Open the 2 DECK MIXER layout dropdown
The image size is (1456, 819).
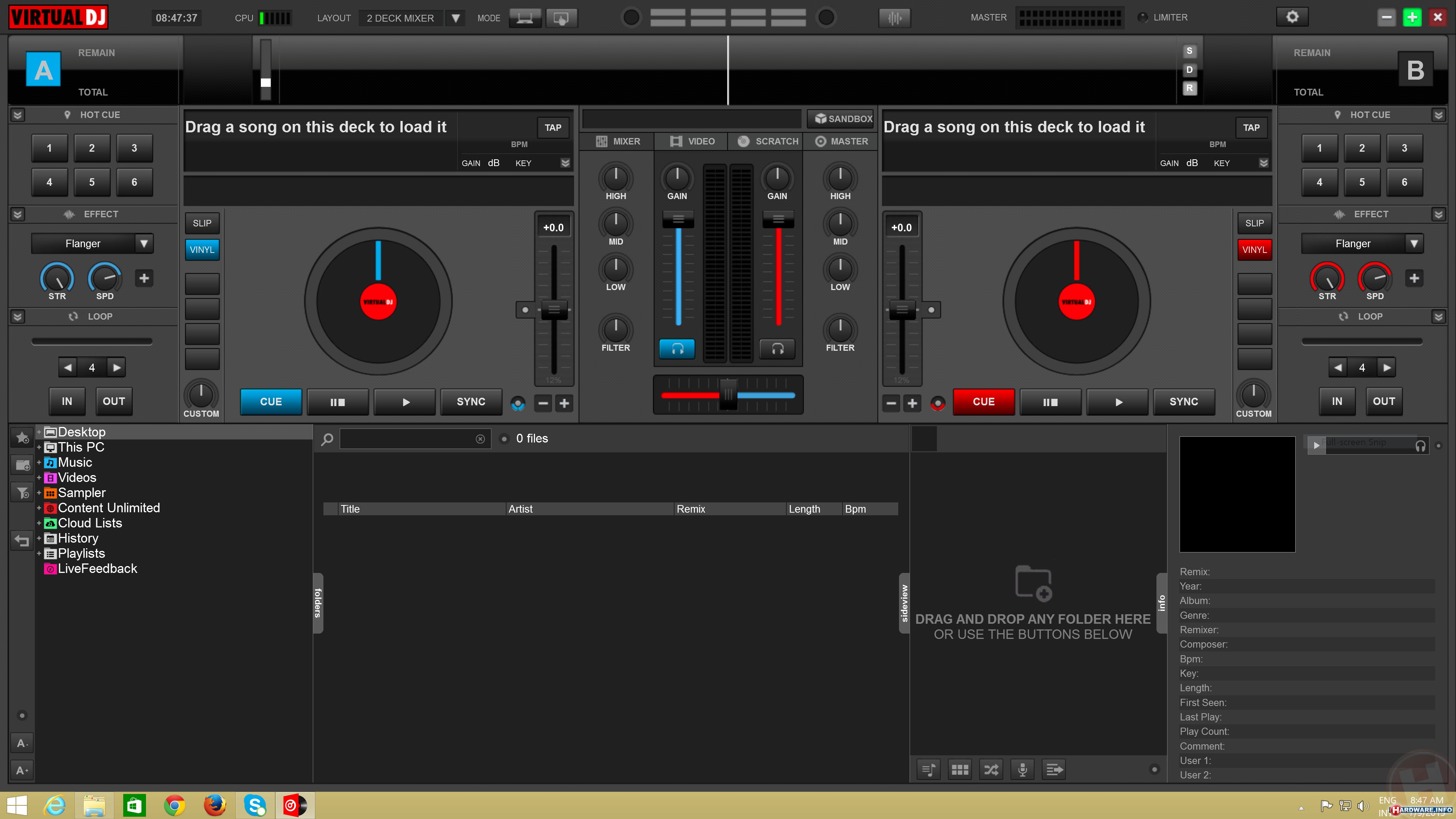coord(455,18)
